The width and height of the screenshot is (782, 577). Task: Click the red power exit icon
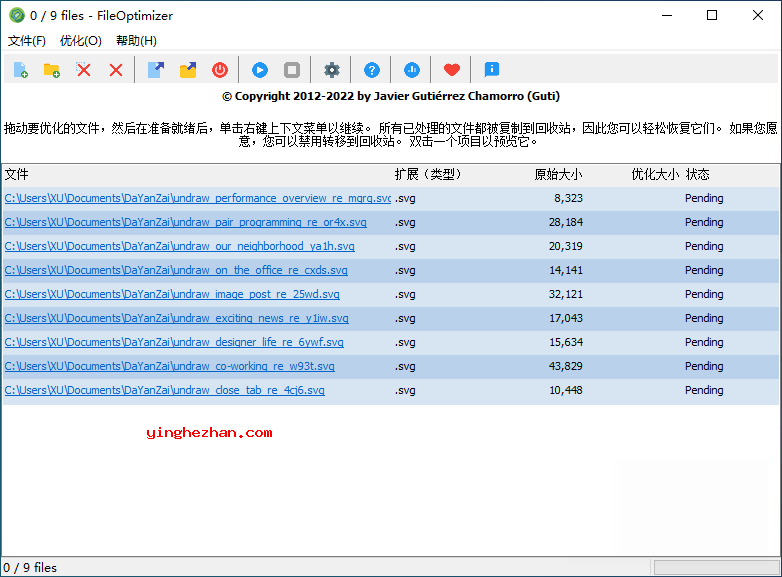click(x=220, y=70)
